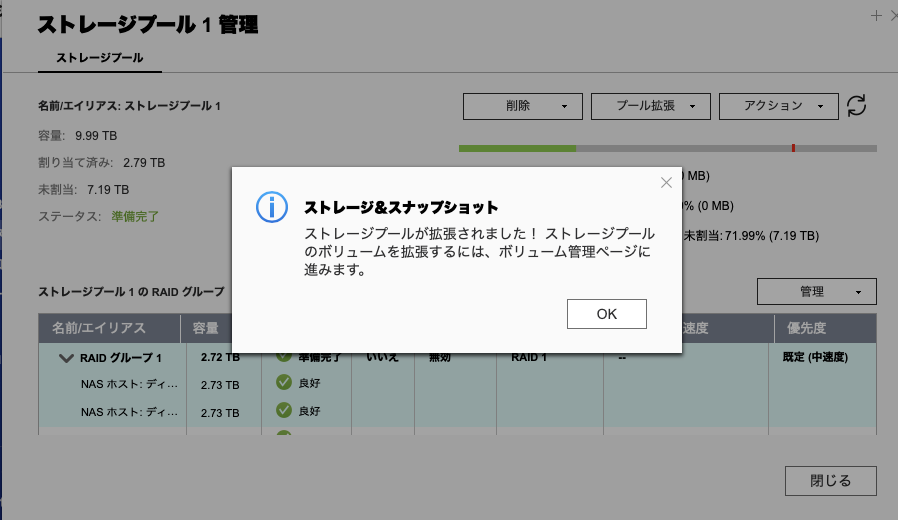Click the blue info icon in dialog

click(271, 207)
